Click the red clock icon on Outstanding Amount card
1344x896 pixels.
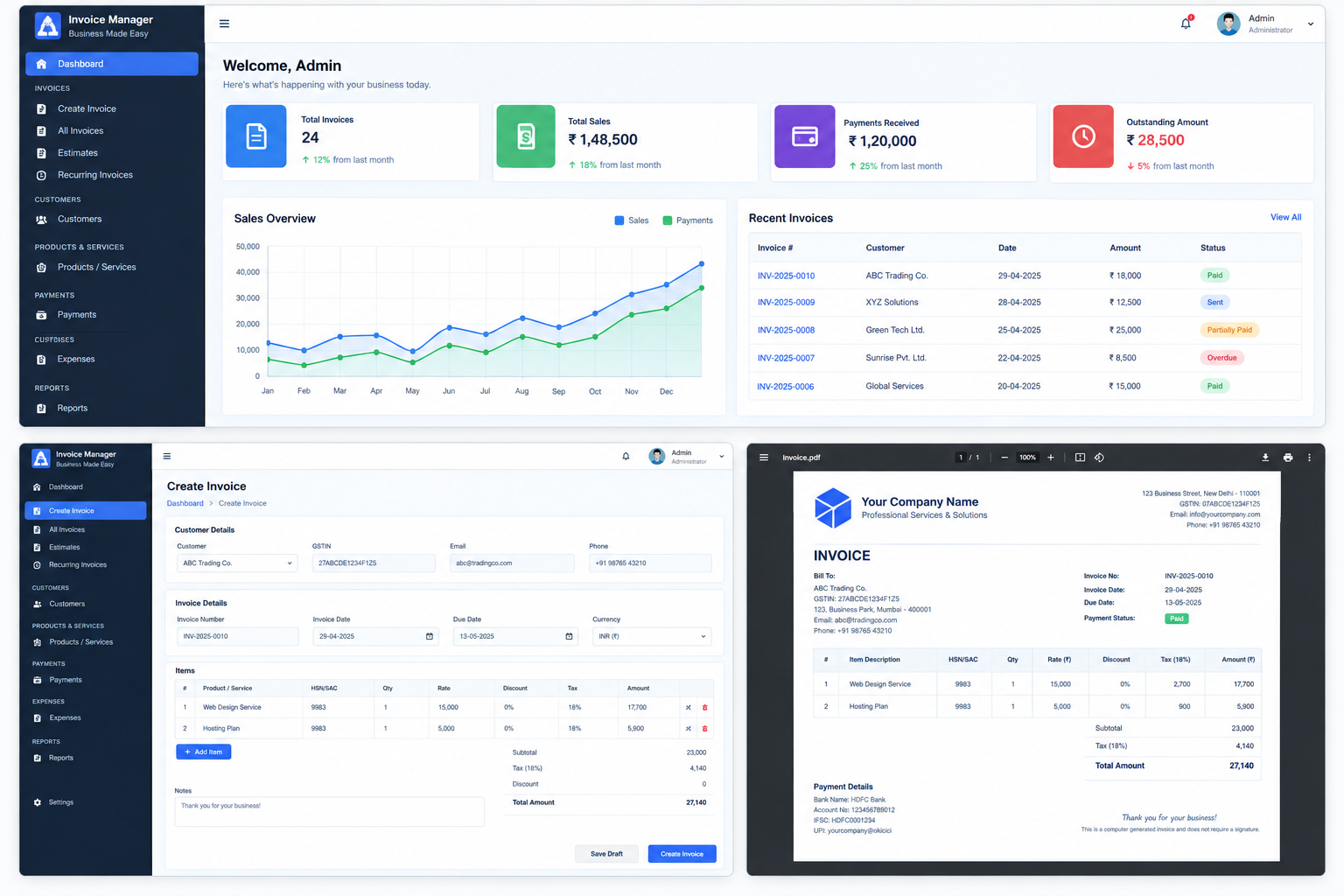point(1083,136)
